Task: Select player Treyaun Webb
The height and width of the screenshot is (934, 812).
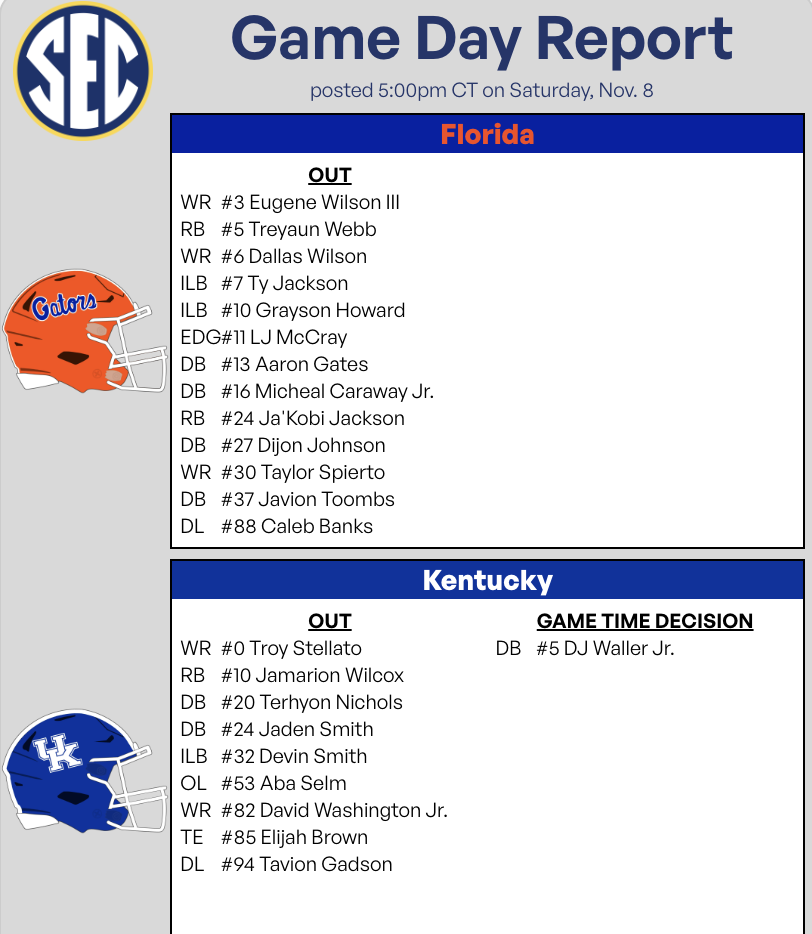Action: click(312, 229)
